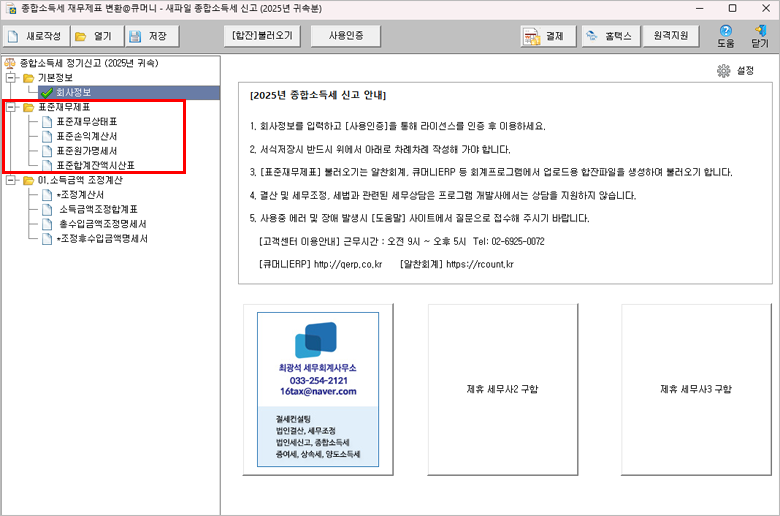Viewport: 780px width, 516px height.
Task: Click the 033-254-2121 phone number
Action: [x=318, y=381]
